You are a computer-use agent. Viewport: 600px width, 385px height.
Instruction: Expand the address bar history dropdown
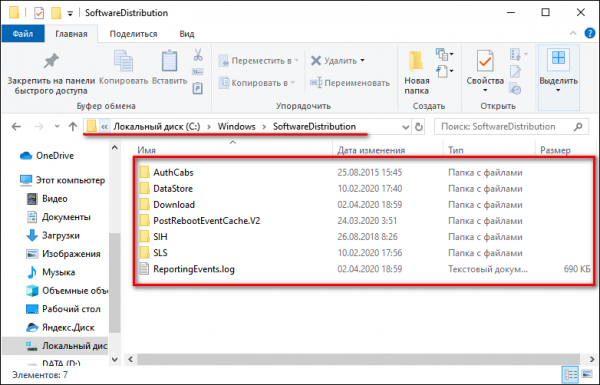point(406,127)
